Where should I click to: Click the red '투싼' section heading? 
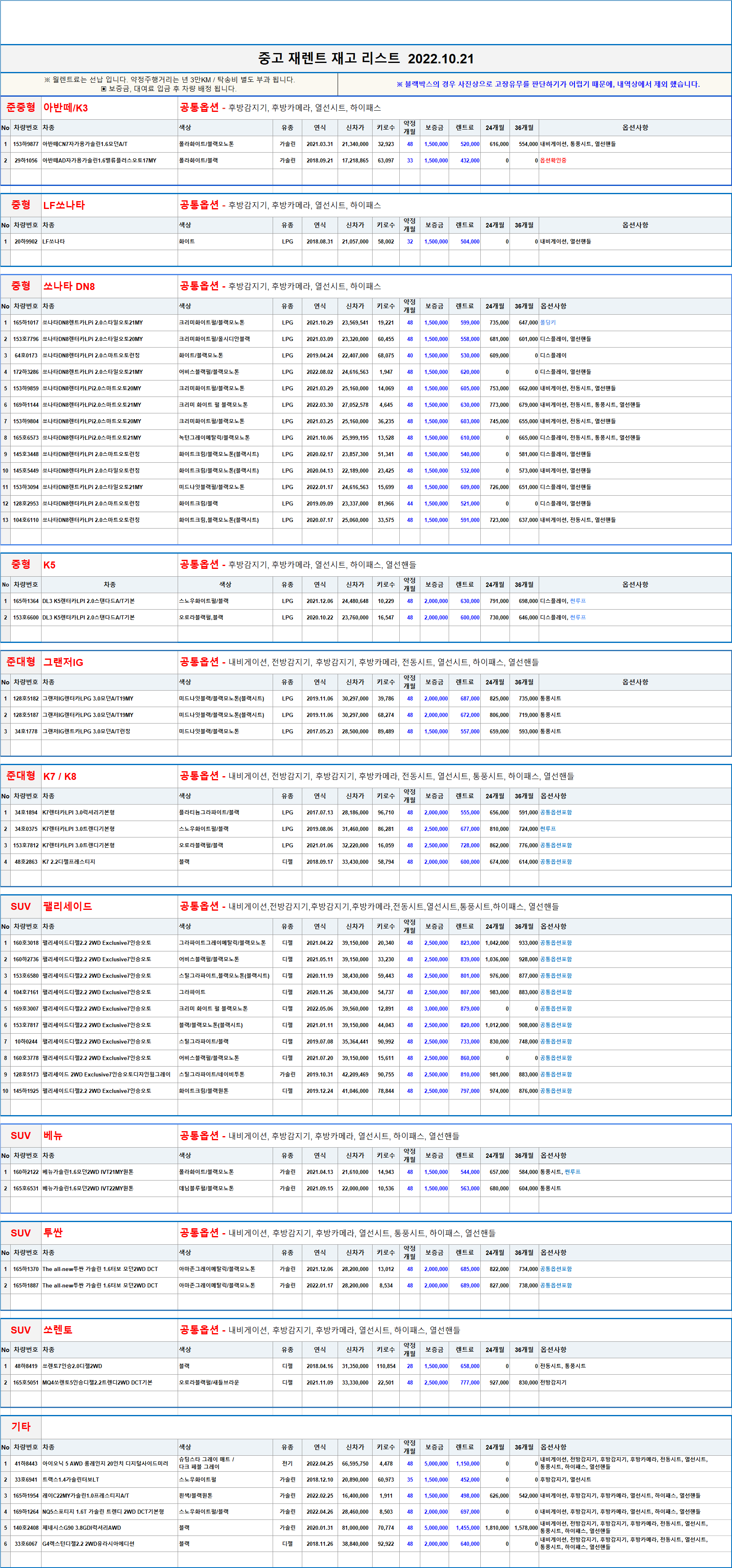pyautogui.click(x=53, y=1233)
